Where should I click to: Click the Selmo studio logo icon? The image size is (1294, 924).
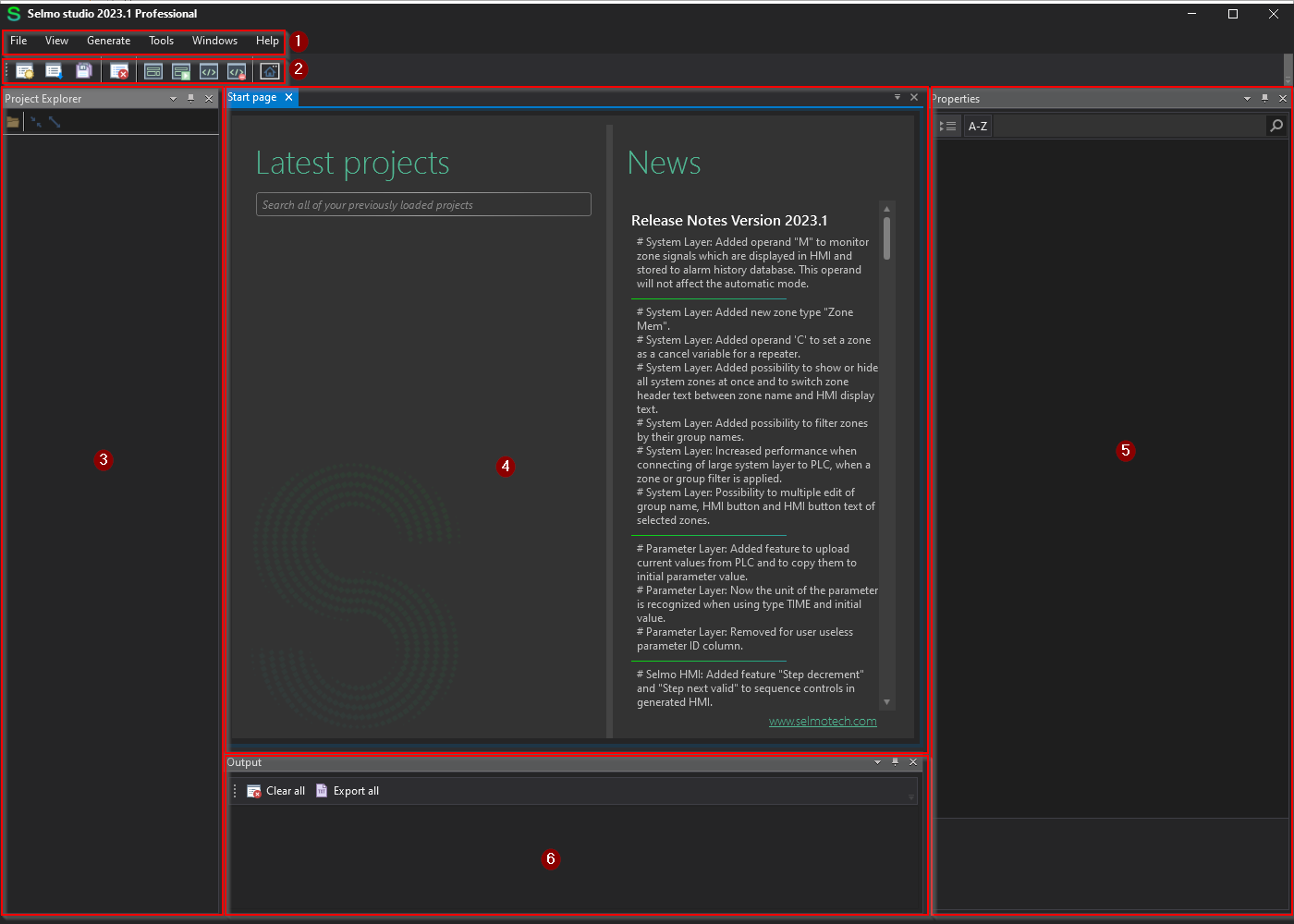13,14
